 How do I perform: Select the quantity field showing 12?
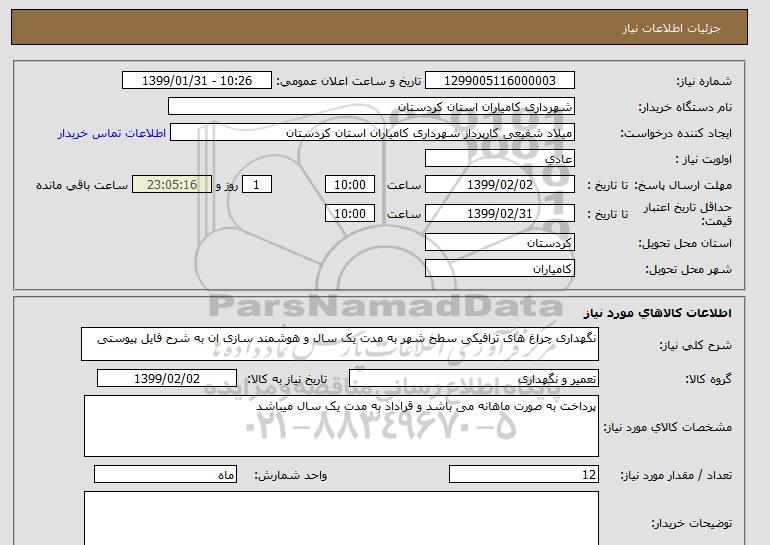523,475
